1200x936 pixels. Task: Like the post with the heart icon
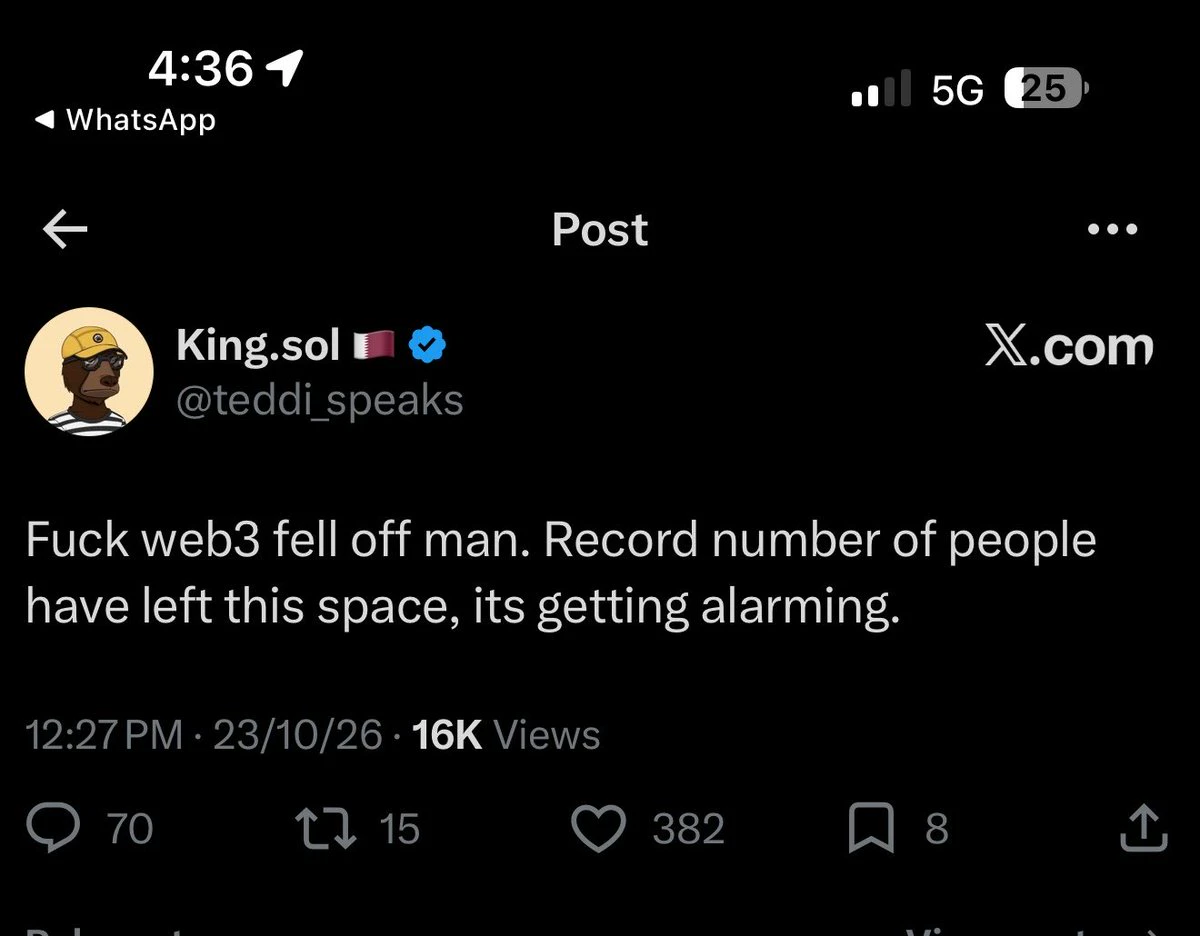pos(597,830)
